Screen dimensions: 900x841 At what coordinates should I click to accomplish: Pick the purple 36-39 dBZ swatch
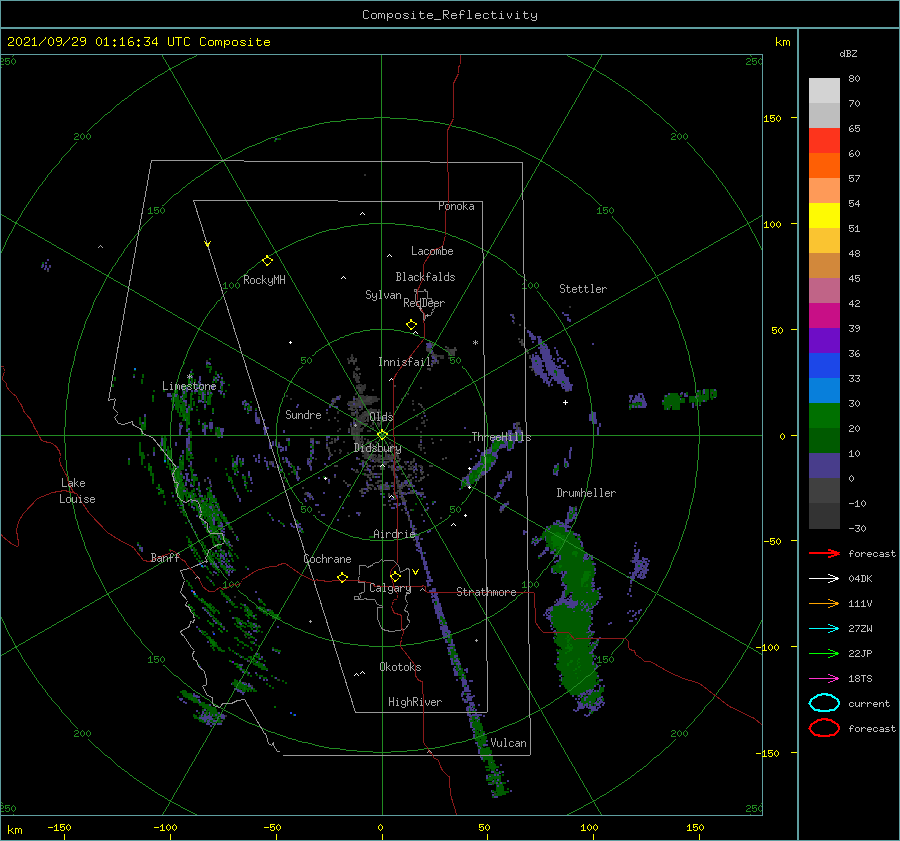(824, 340)
